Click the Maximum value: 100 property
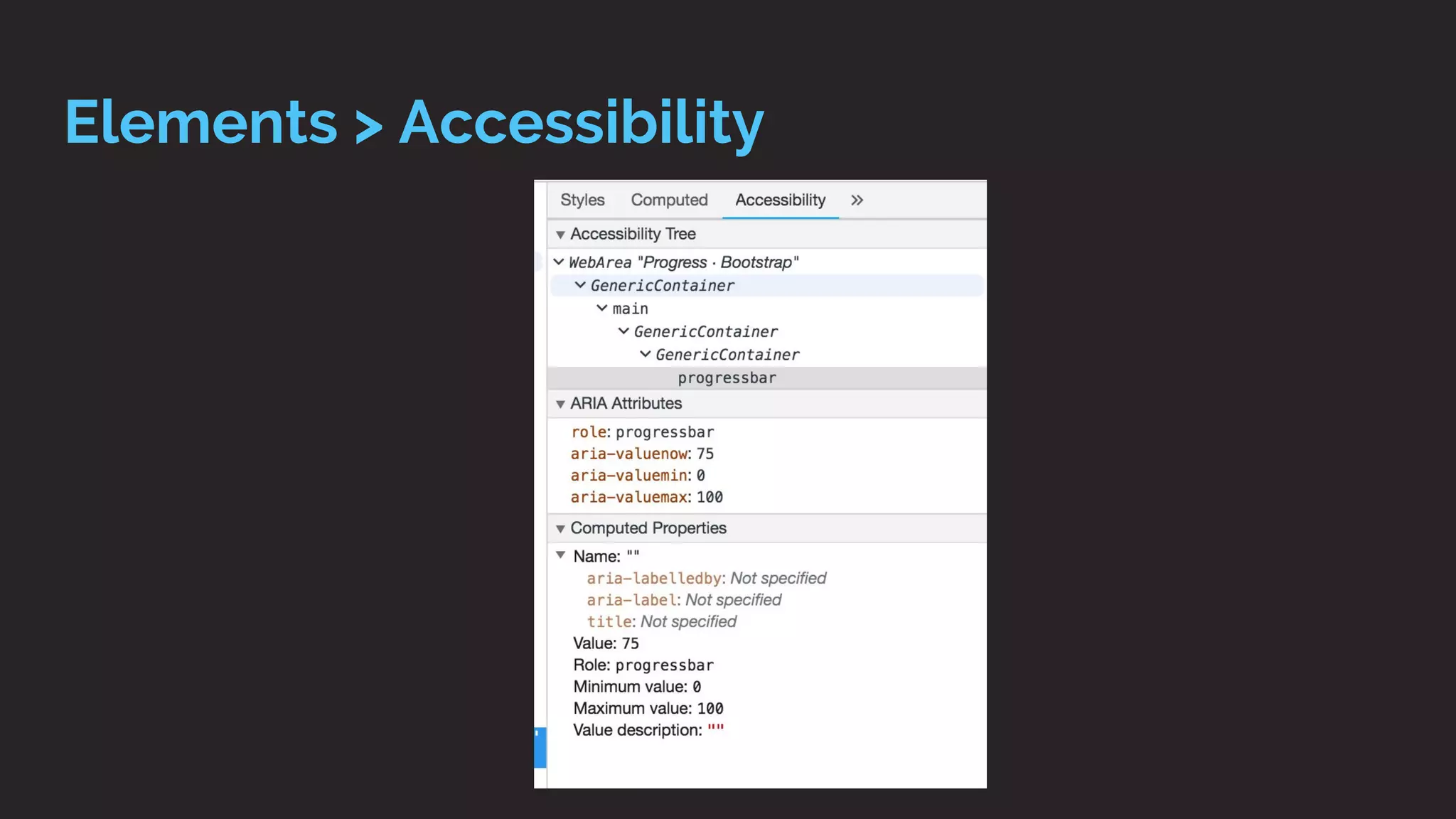The height and width of the screenshot is (819, 1456). tap(648, 709)
